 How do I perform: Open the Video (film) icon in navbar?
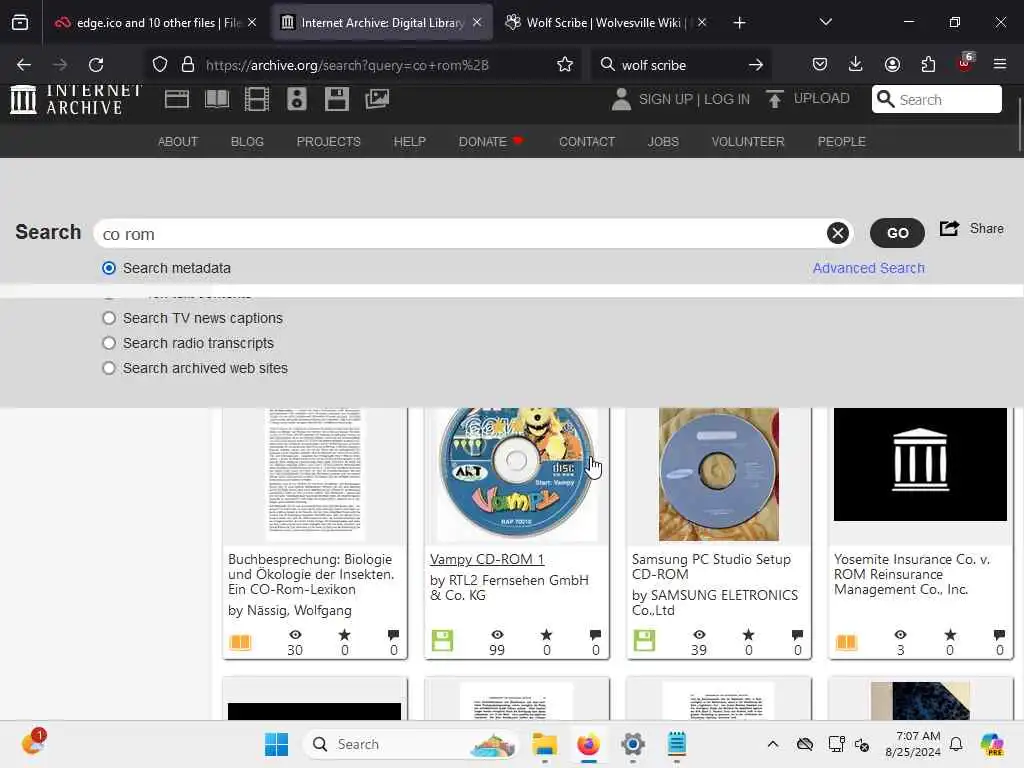[257, 99]
